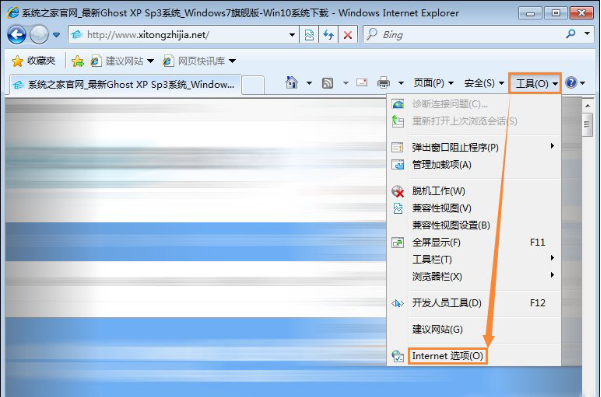Viewport: 601px width, 397px height.
Task: Click the Home page icon
Action: coord(292,82)
